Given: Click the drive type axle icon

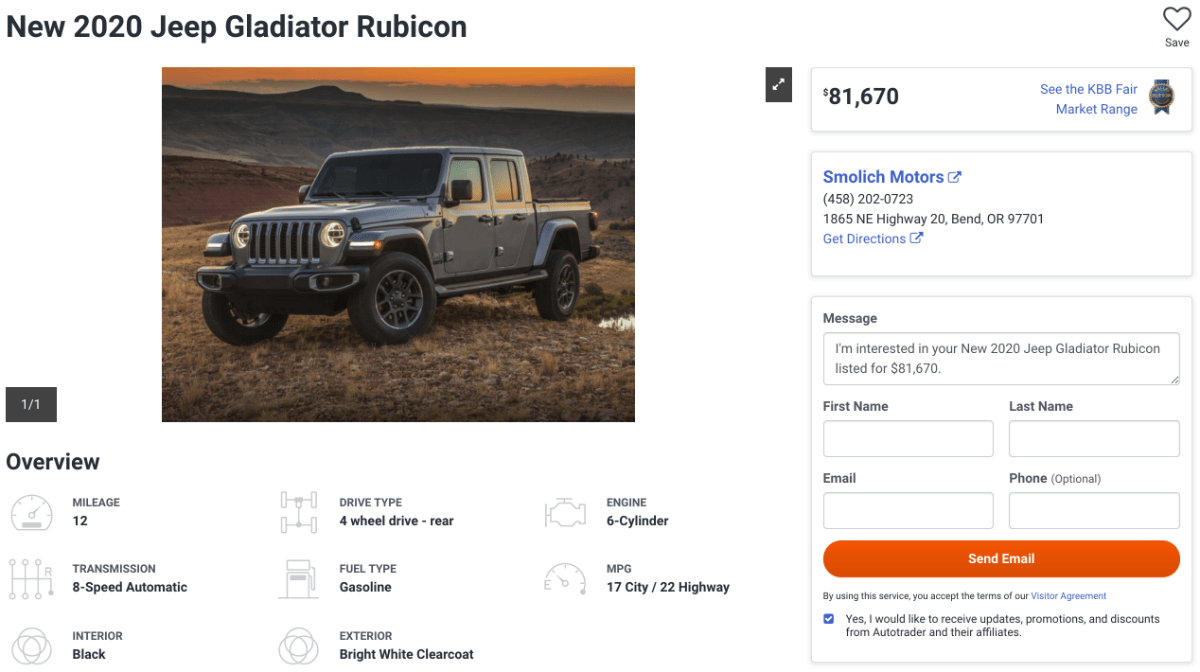Looking at the screenshot, I should coord(298,512).
